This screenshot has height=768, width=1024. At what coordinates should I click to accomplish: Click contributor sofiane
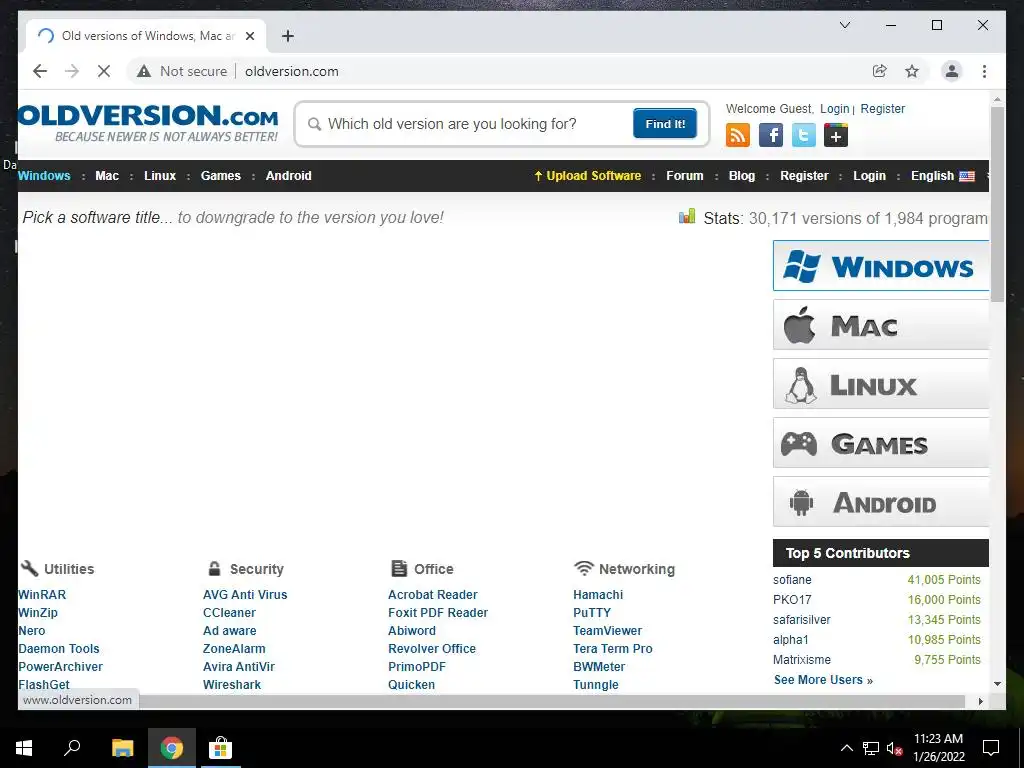792,580
